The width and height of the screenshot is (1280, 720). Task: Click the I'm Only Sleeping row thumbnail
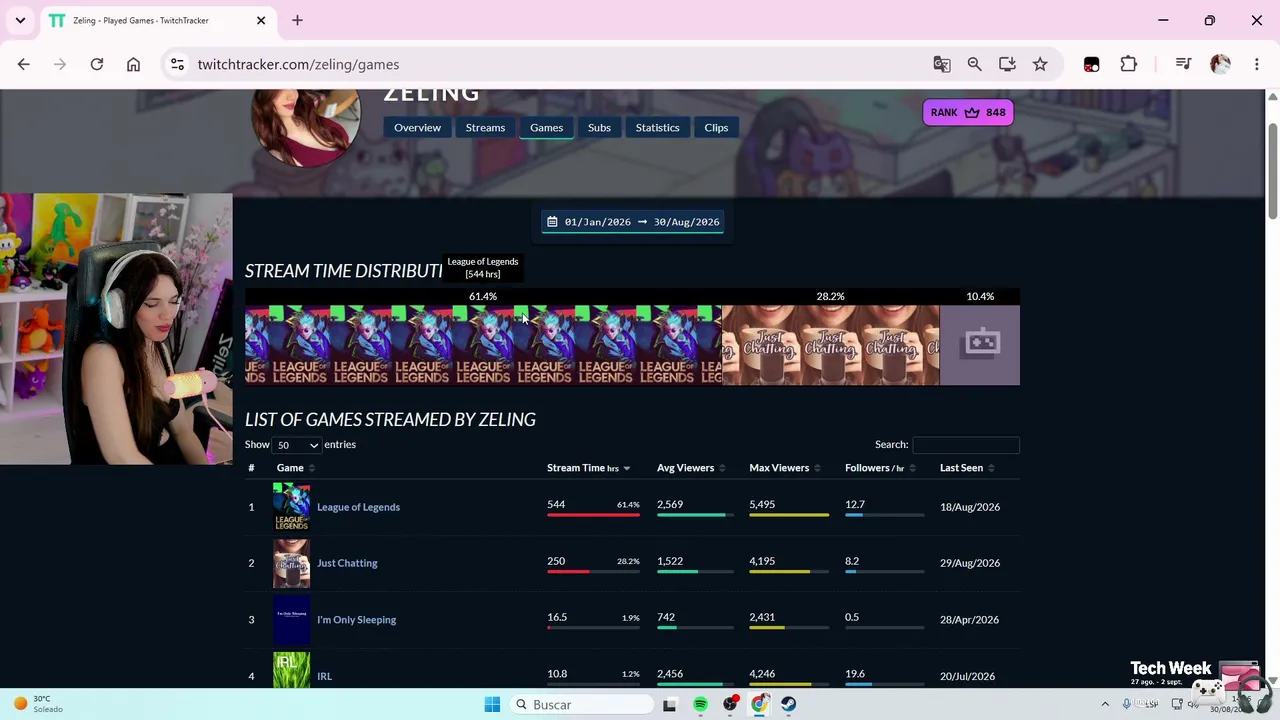point(292,620)
